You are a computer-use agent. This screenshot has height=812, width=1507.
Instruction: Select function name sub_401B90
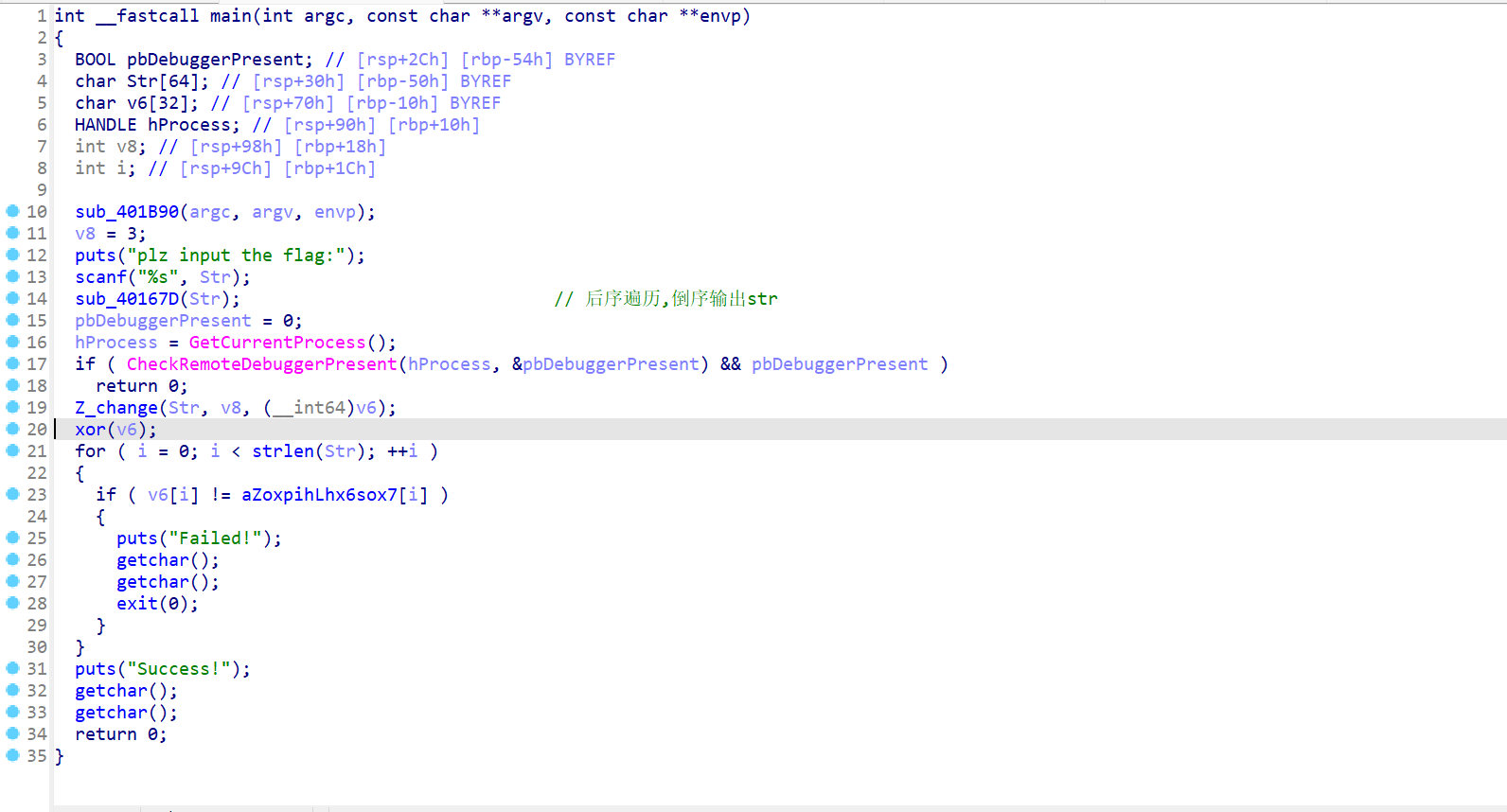(x=127, y=212)
